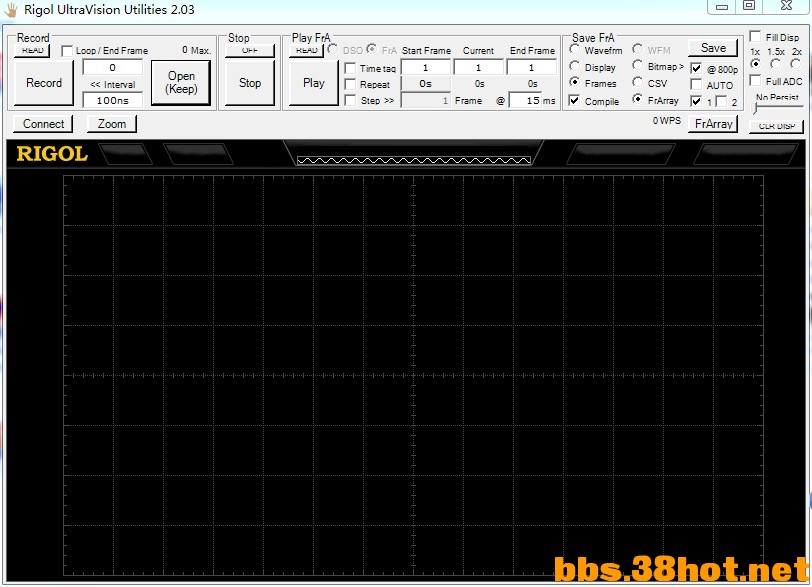812x587 pixels.
Task: Click the READ button in Record group
Action: (33, 51)
